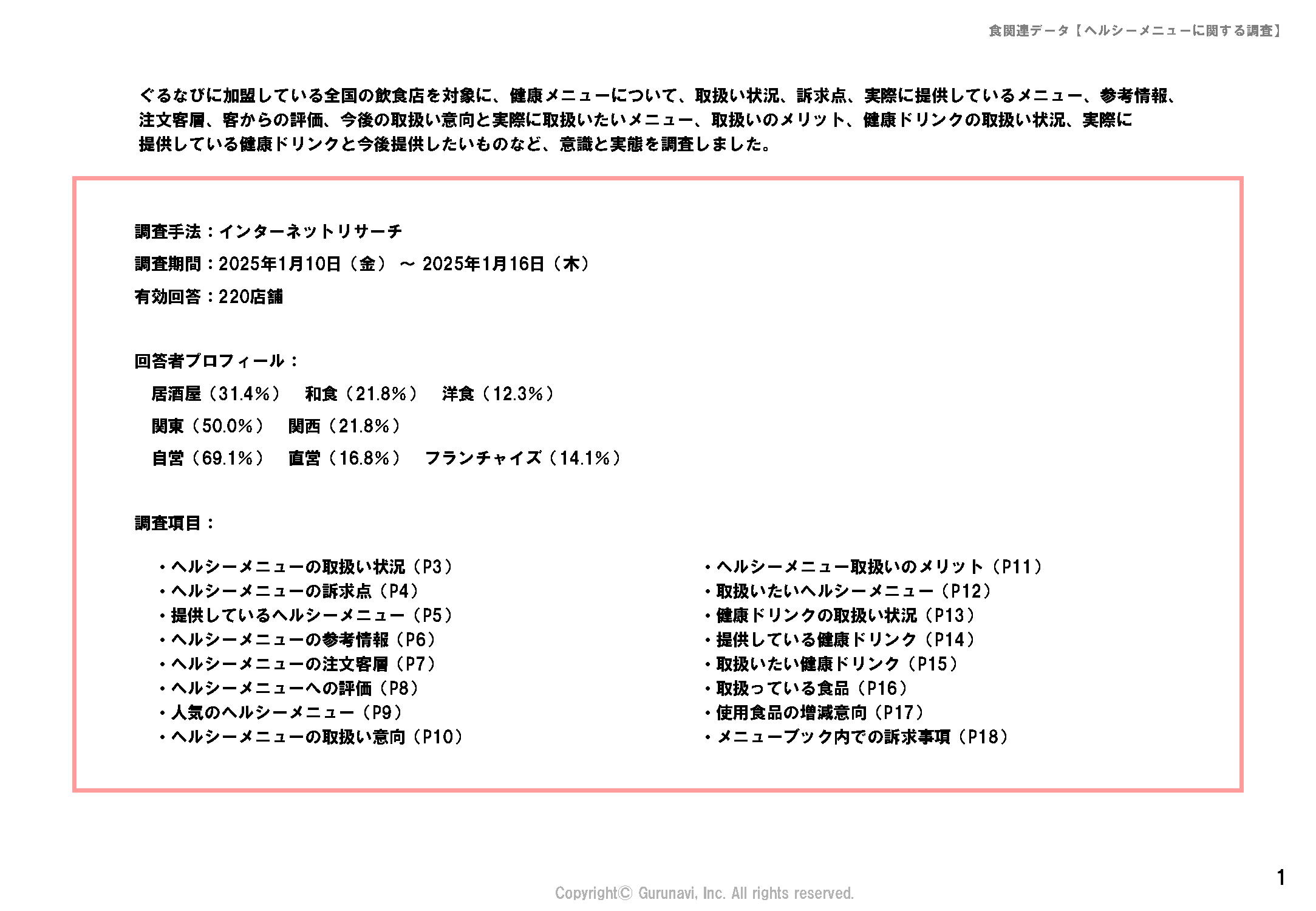Screen dimensions: 1316x911
Task: Select item ヘルシーメニューの訴求点（P4）
Action: point(290,592)
